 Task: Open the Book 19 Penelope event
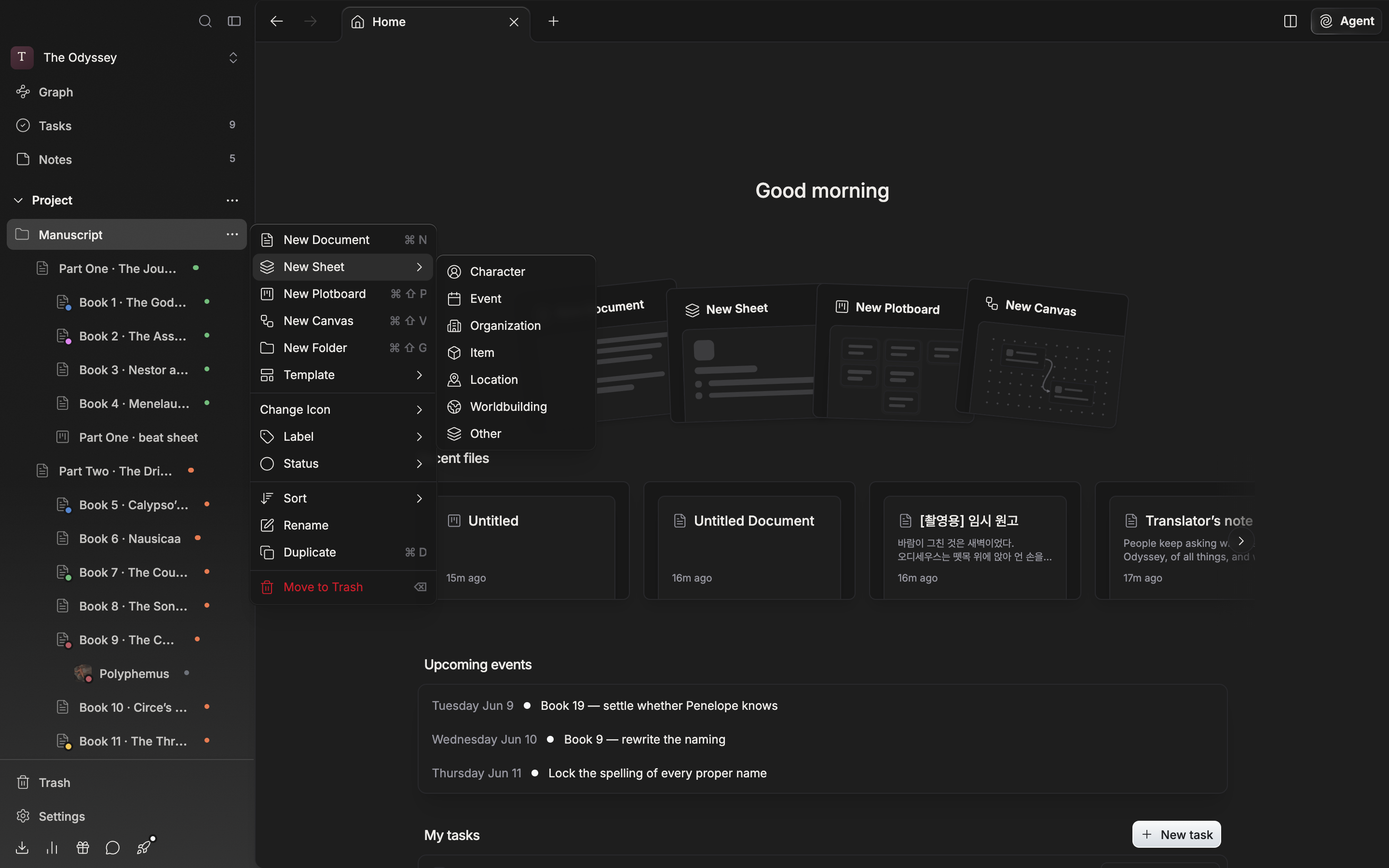click(x=822, y=705)
